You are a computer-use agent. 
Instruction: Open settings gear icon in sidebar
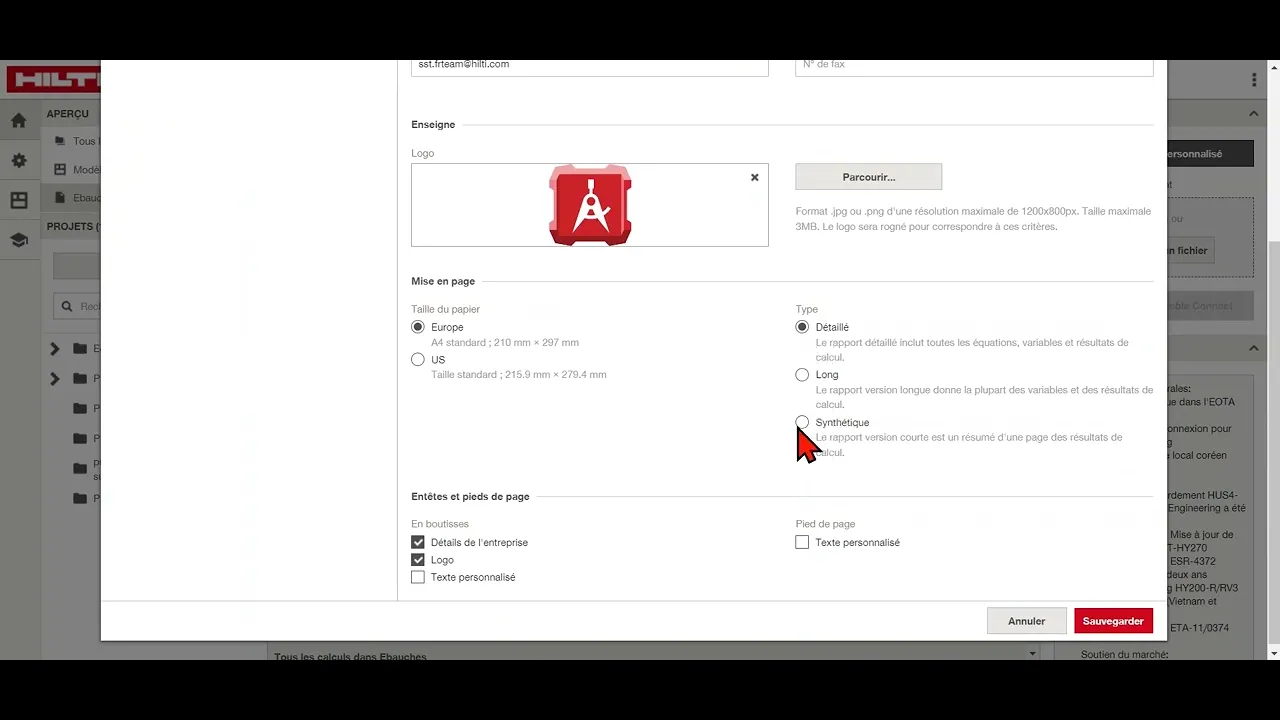(19, 161)
